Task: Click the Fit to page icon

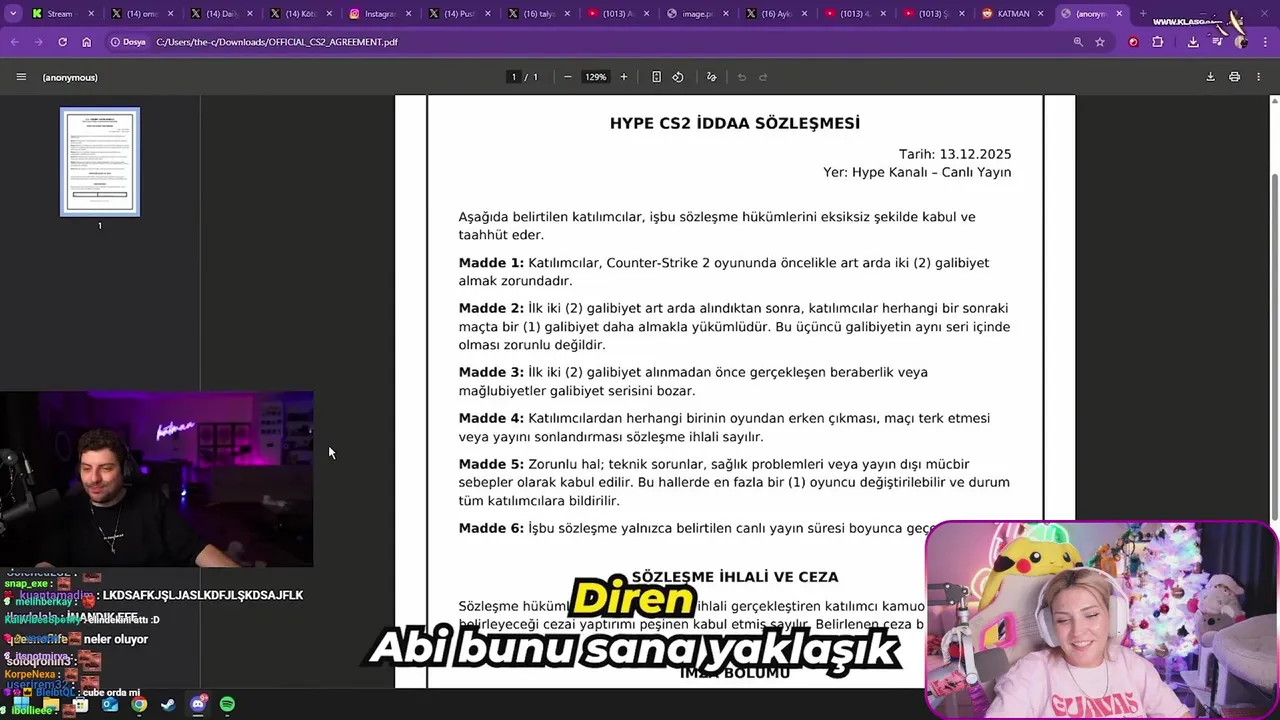Action: coord(656,77)
